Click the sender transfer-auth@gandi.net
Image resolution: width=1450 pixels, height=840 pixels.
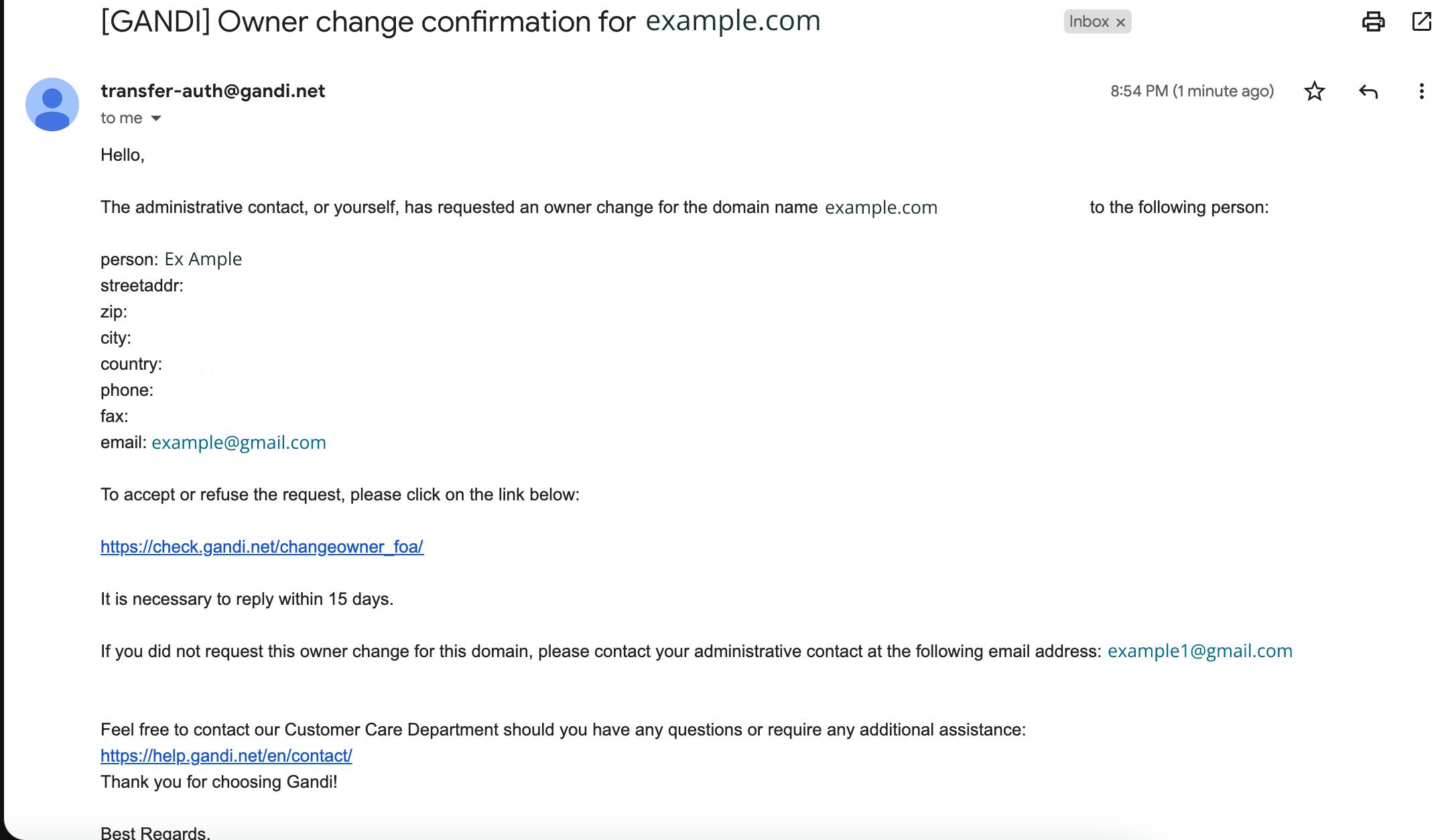pos(213,91)
